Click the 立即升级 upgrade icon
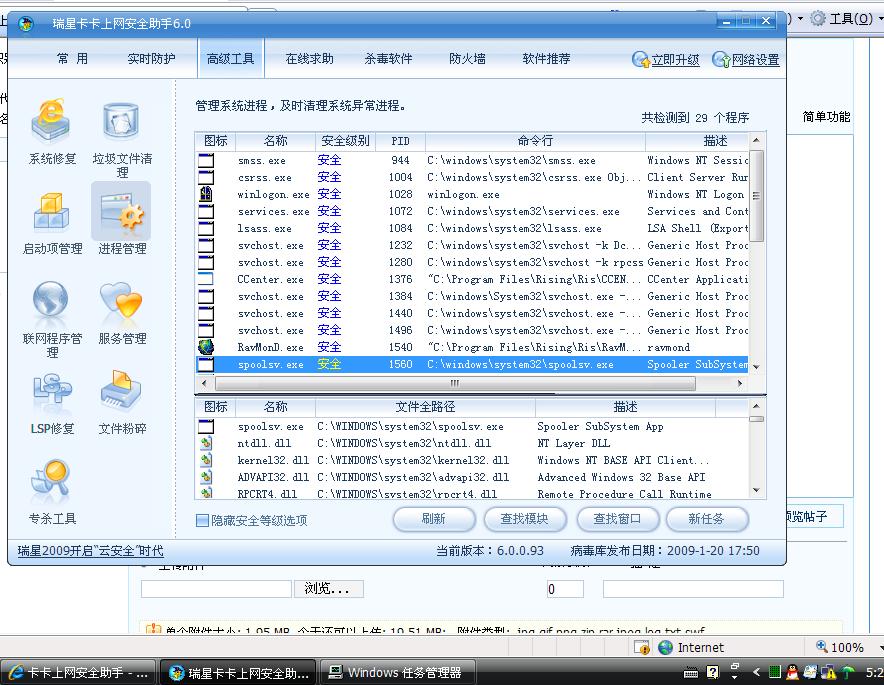 641,59
